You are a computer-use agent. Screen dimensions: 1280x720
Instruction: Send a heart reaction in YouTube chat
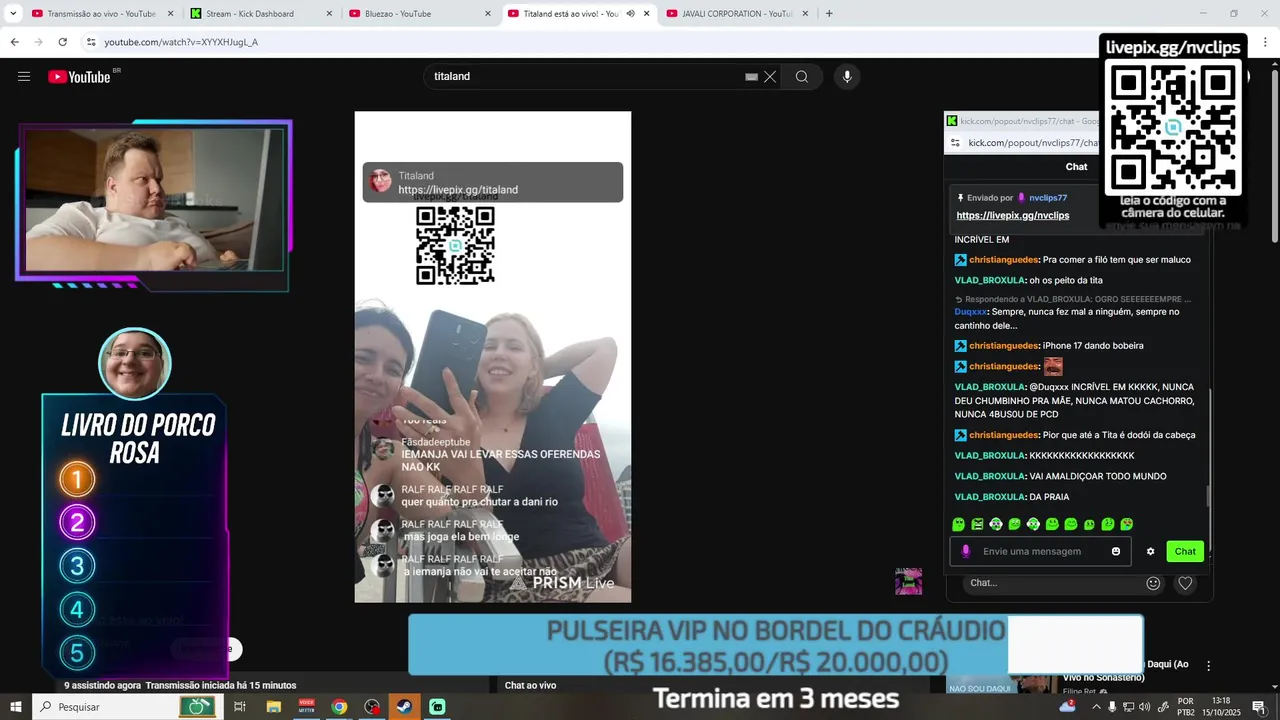click(1185, 583)
